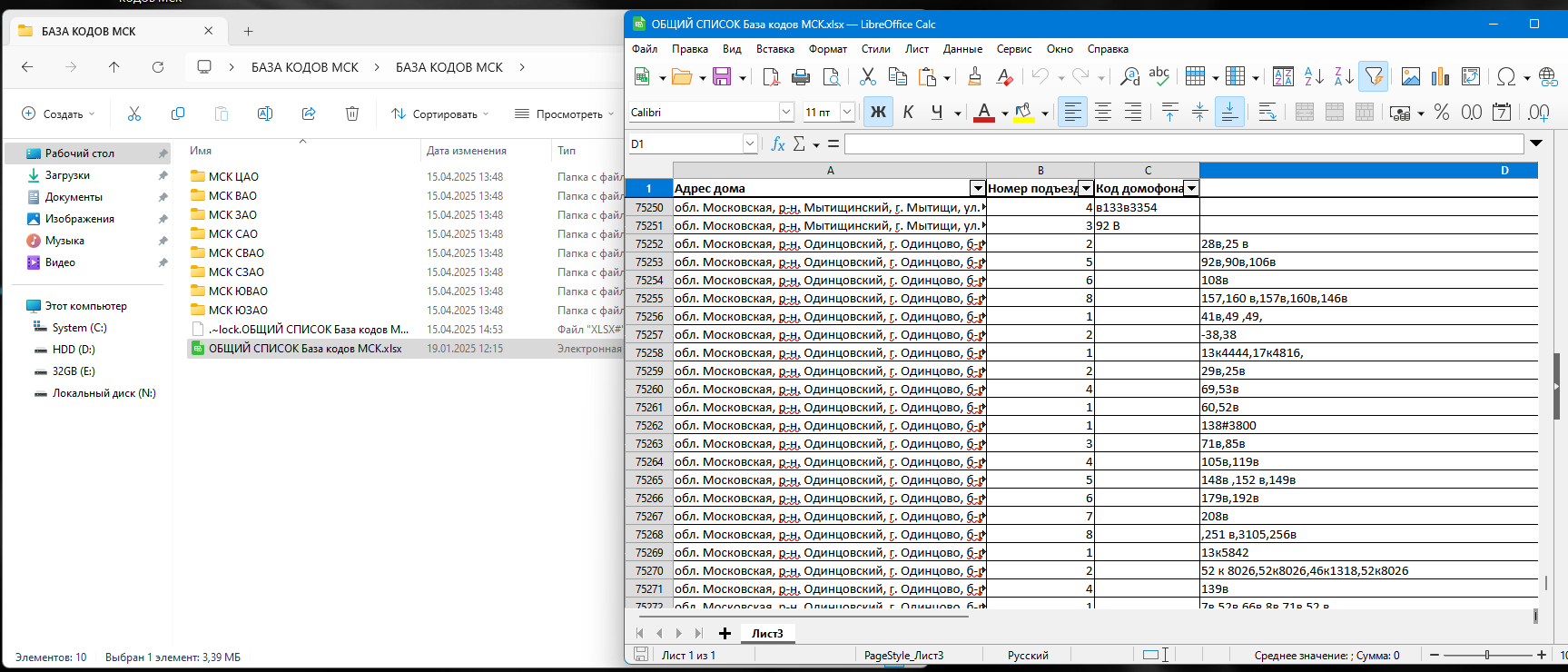Click Format as Date icon
The width and height of the screenshot is (1568, 672).
click(x=1502, y=112)
